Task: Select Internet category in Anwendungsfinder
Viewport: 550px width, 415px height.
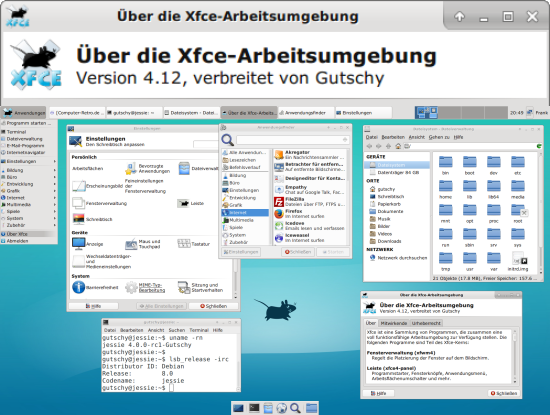Action: pyautogui.click(x=245, y=213)
